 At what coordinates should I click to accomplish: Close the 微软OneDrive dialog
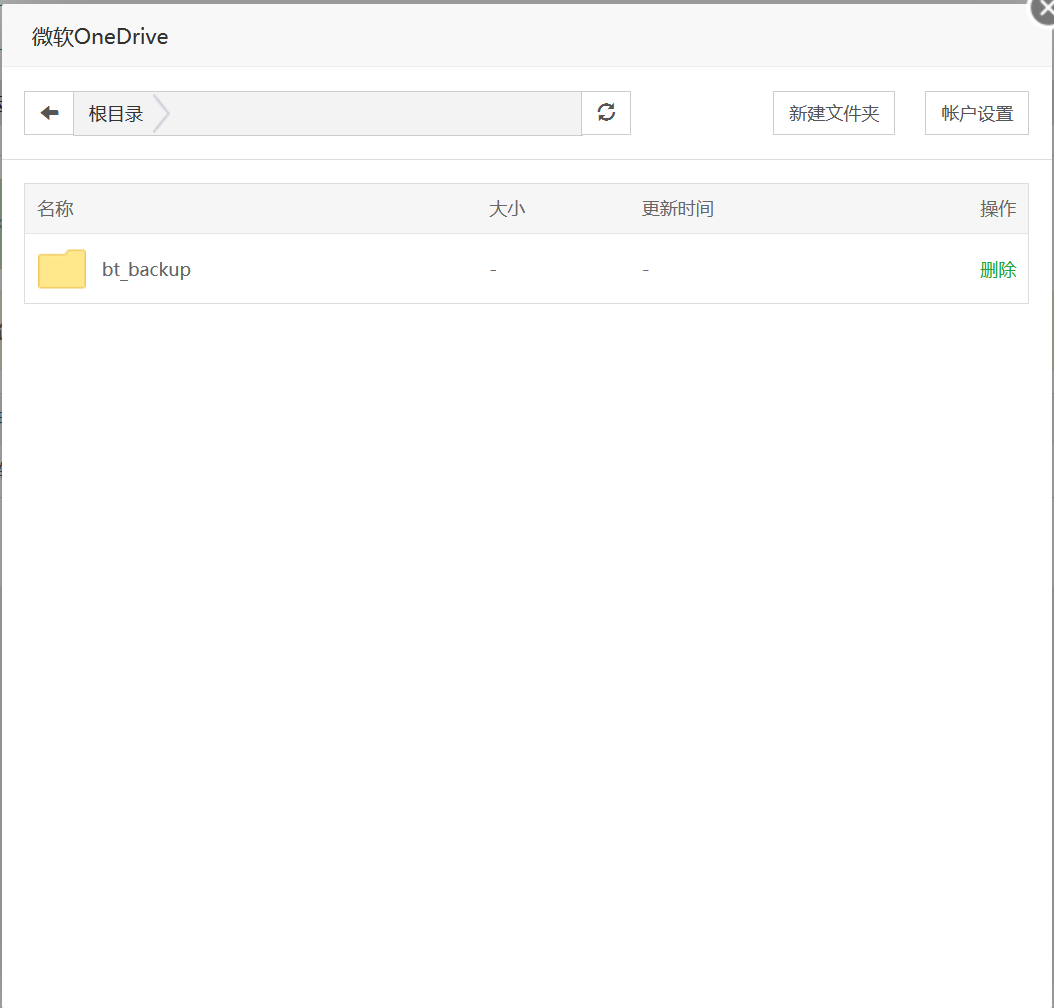[1044, 10]
